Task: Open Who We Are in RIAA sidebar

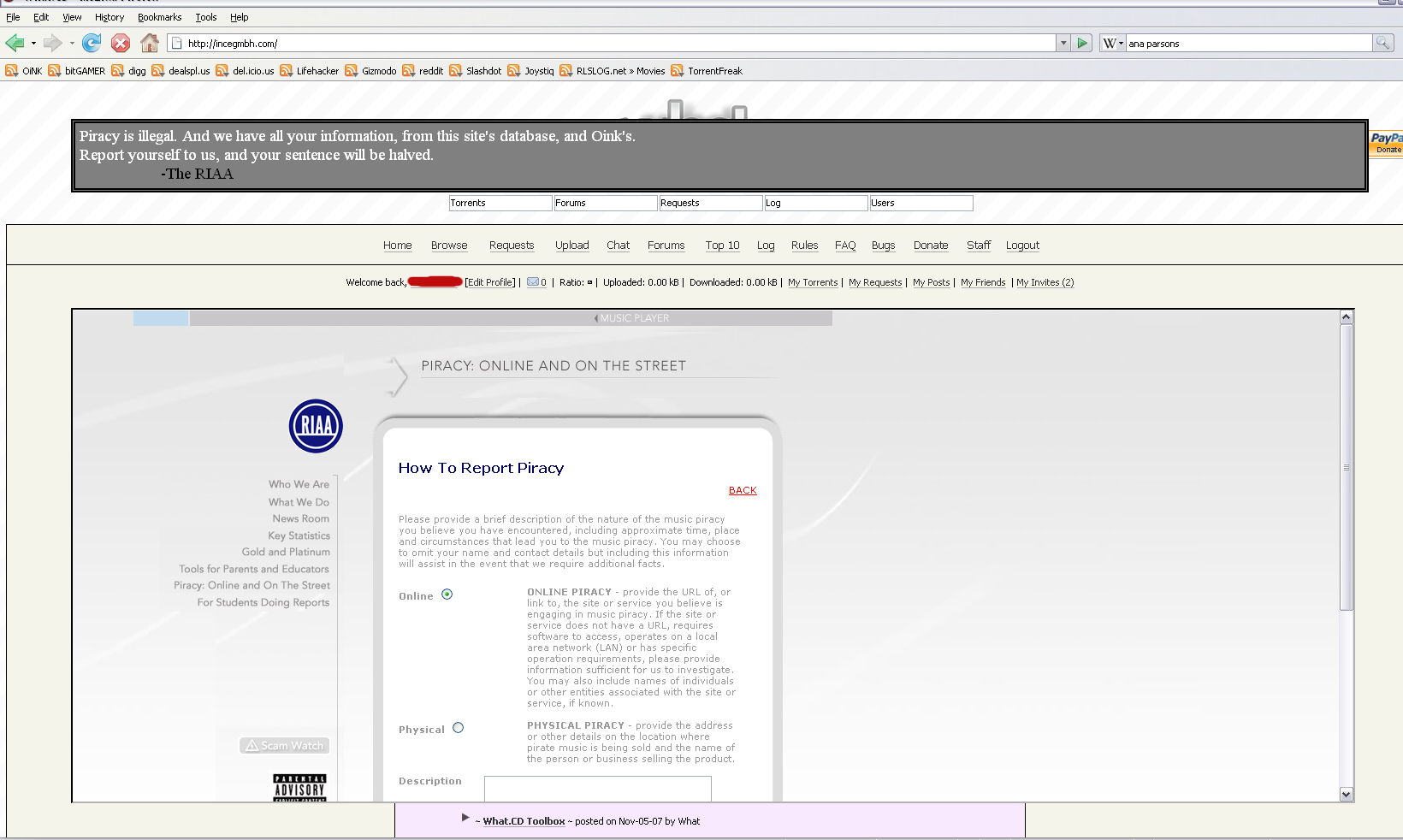Action: pos(299,484)
